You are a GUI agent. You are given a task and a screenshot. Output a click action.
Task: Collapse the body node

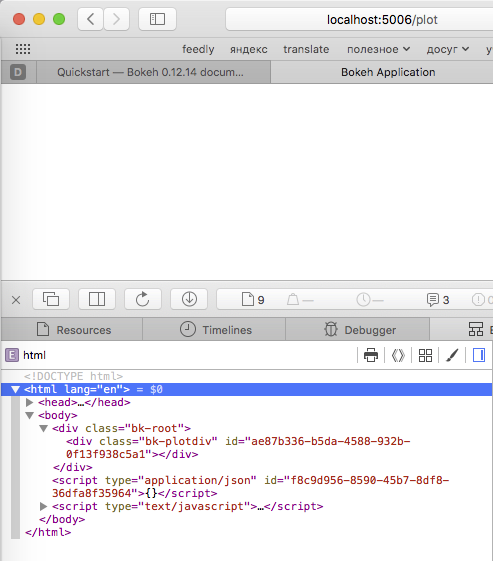pos(30,415)
